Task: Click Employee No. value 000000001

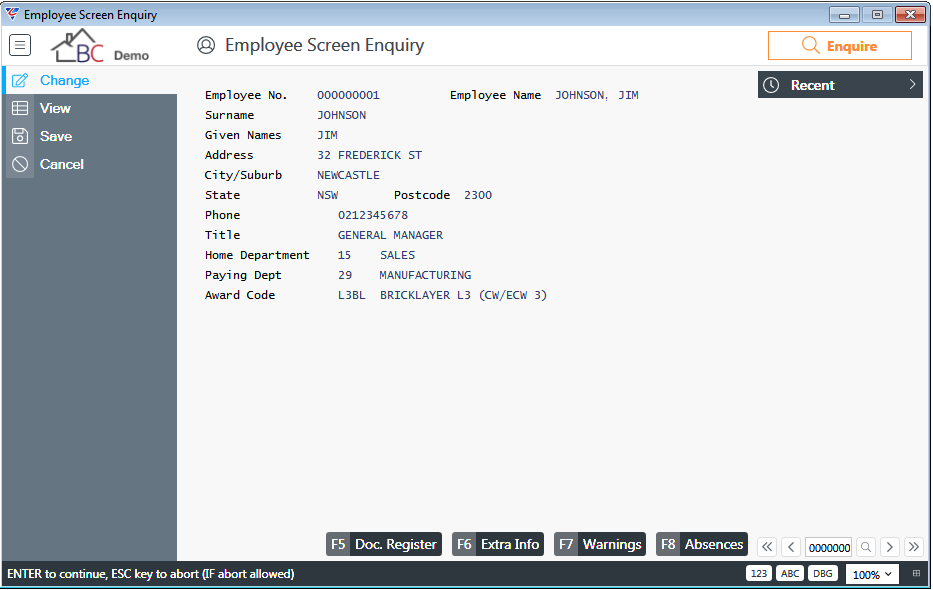Action: 348,95
